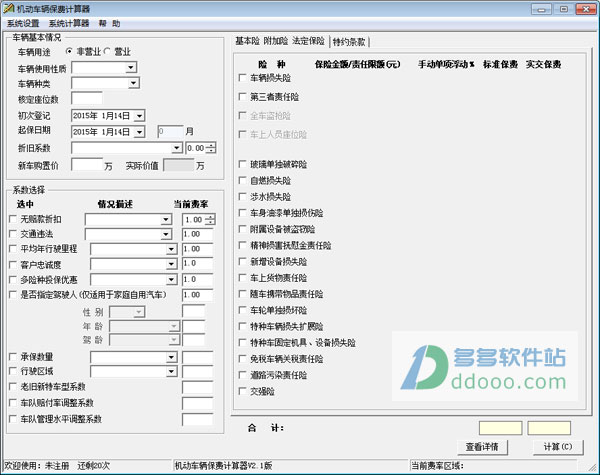Viewport: 600px width, 475px height.
Task: Expand the 折旧系数 dropdown
Action: (176, 148)
